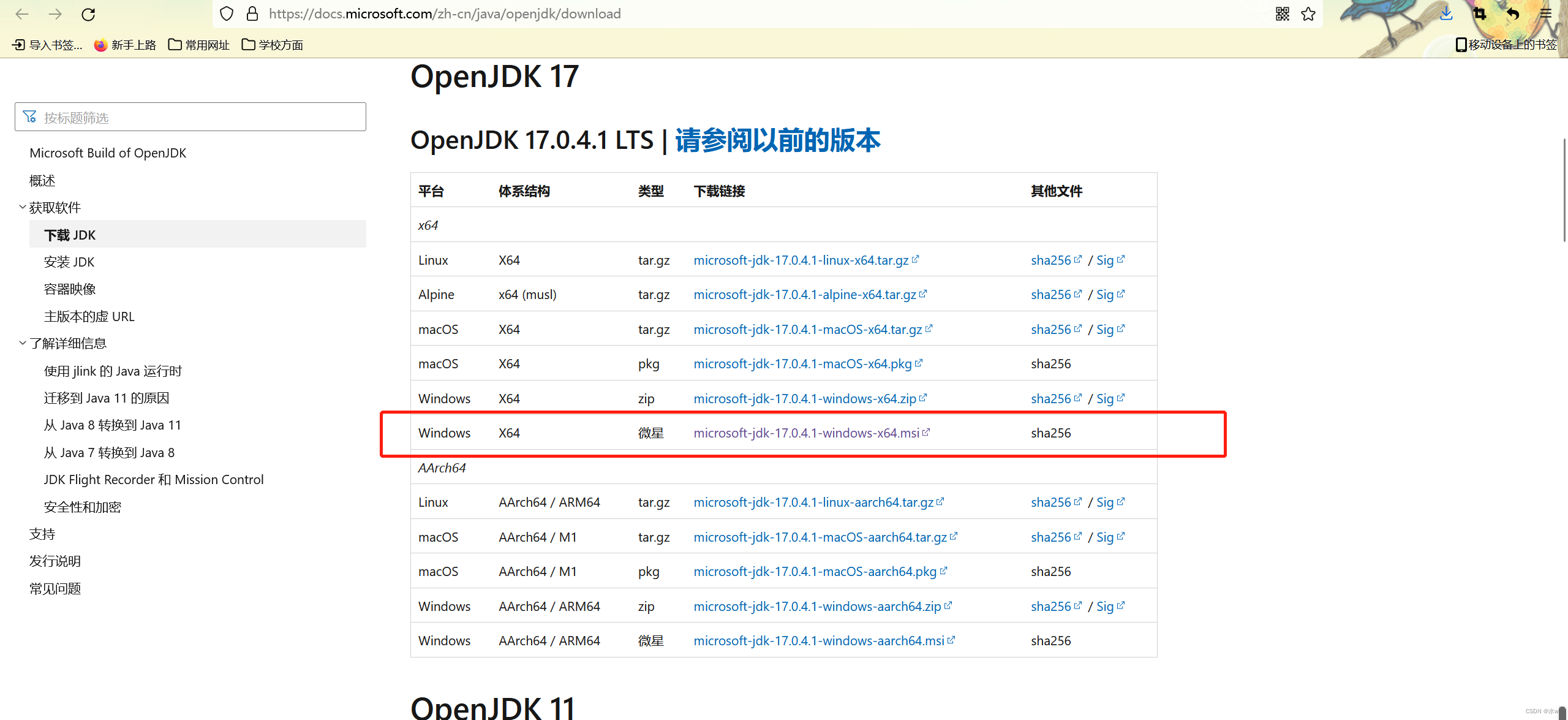Click sha256 link for Linux x64 tar.gz
The width and height of the screenshot is (1568, 720).
[x=1050, y=260]
